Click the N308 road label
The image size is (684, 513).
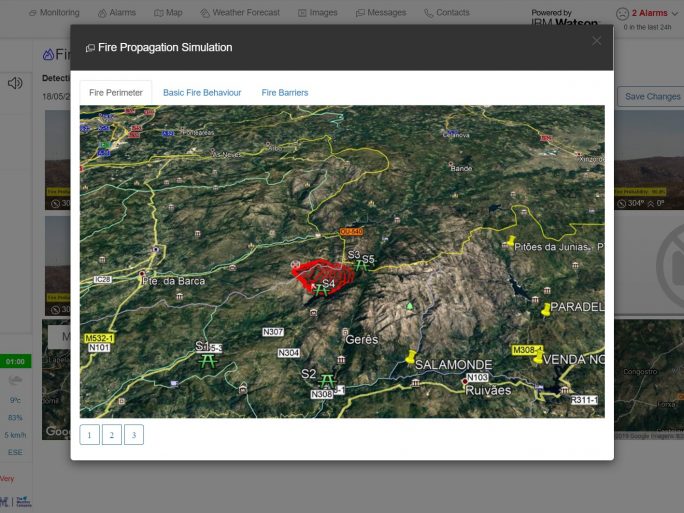321,394
